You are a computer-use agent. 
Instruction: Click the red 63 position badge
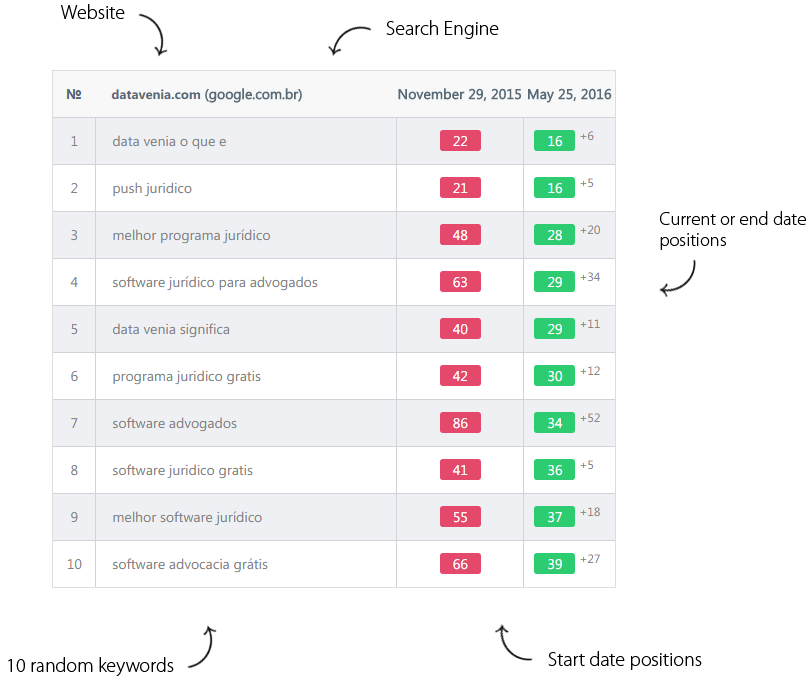[x=460, y=281]
